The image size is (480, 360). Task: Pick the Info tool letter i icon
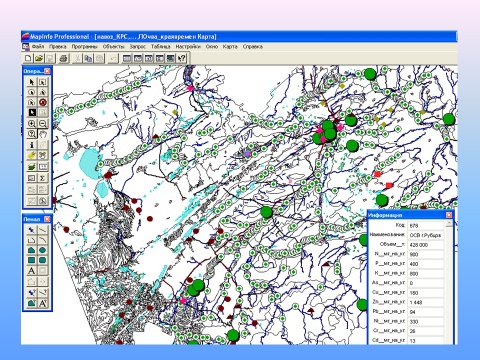coord(32,145)
